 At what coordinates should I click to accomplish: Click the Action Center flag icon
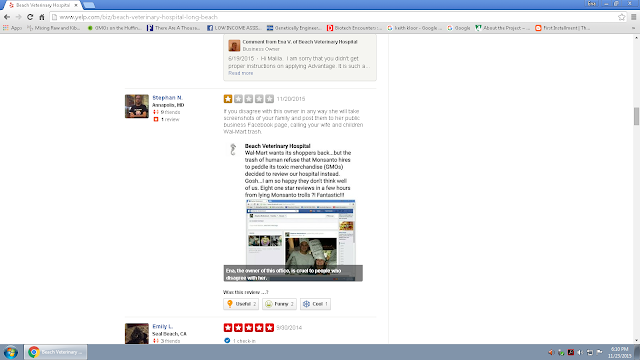pos(599,352)
